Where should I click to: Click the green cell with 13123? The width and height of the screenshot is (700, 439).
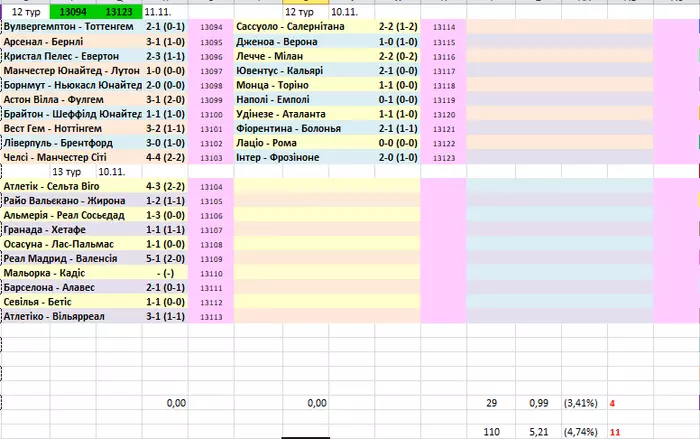(119, 12)
